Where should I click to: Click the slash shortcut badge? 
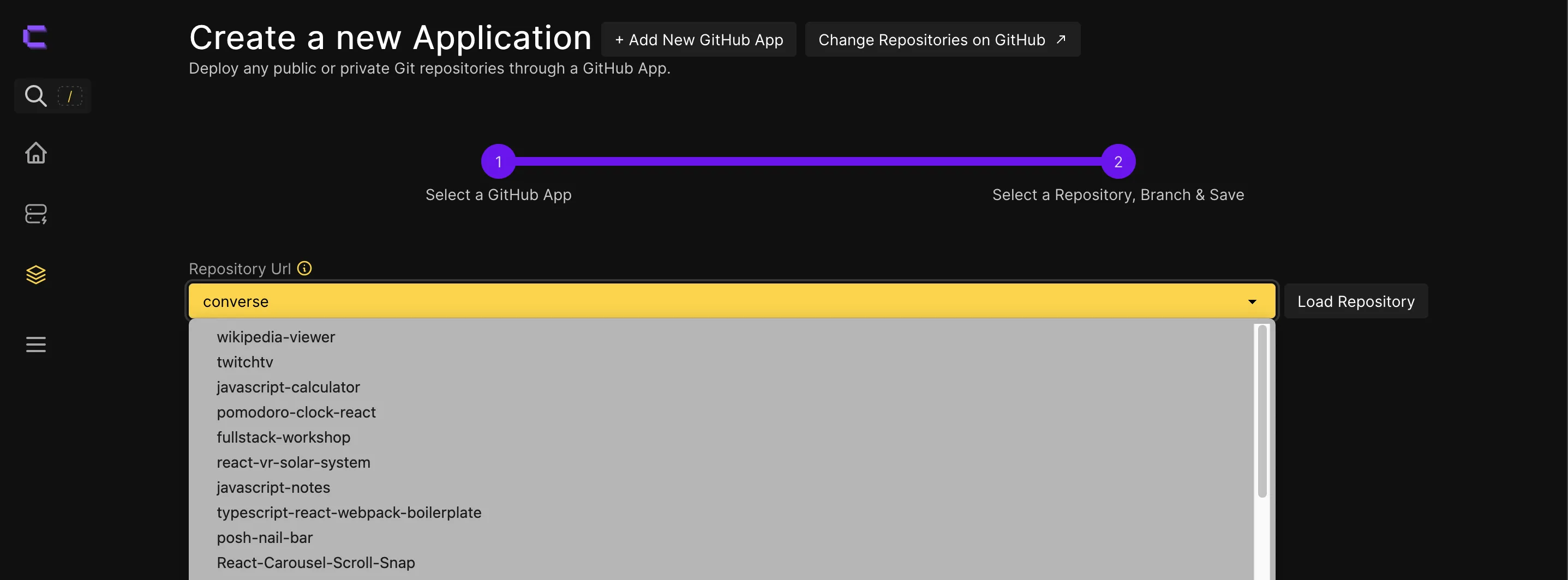click(x=70, y=96)
